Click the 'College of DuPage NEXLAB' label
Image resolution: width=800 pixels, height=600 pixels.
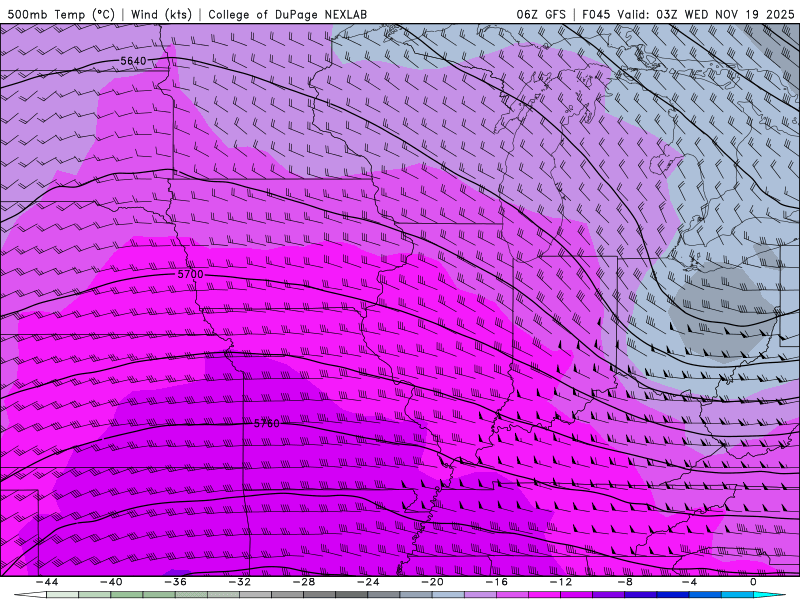pyautogui.click(x=287, y=14)
